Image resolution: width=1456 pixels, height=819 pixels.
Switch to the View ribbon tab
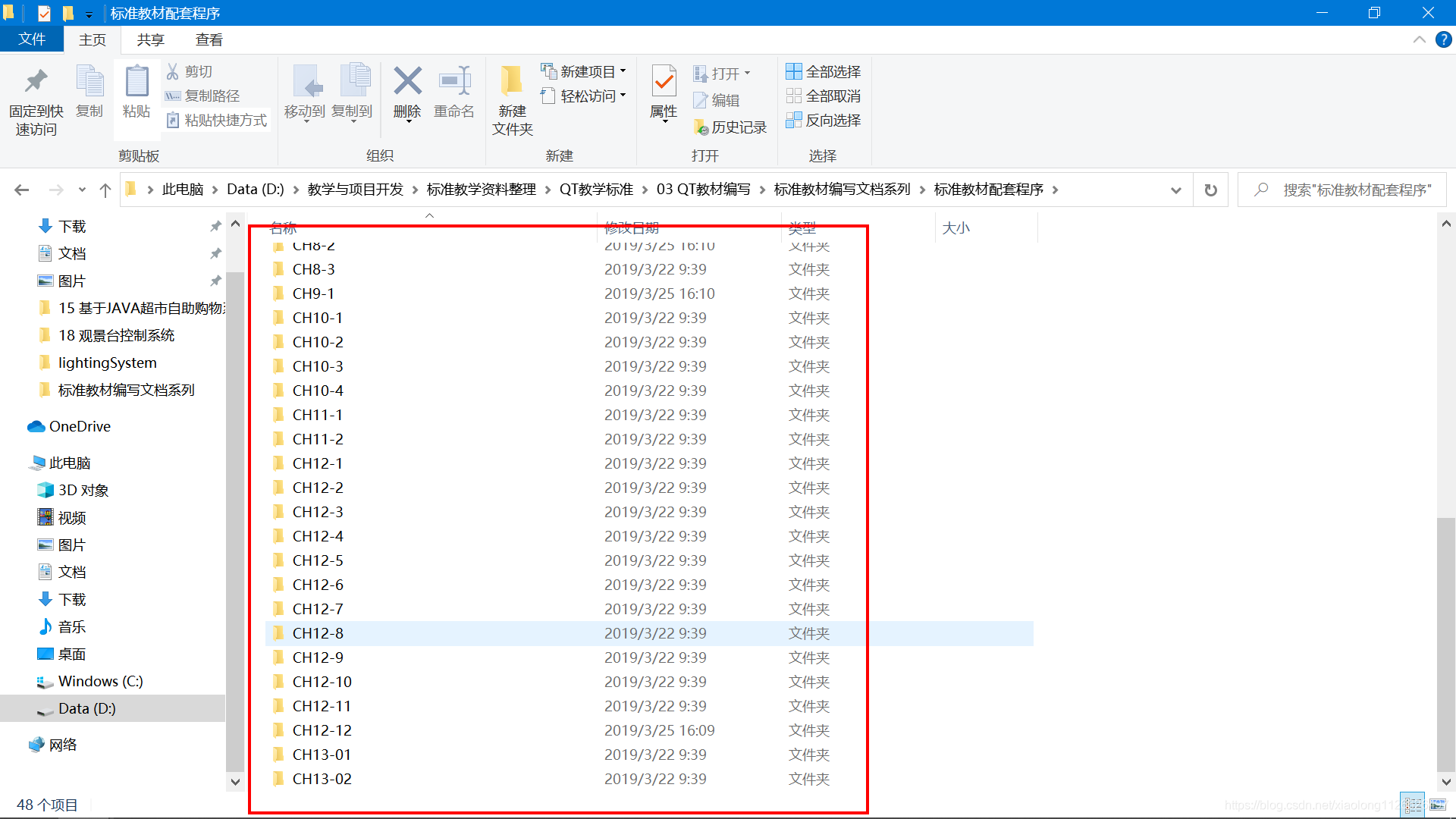(x=209, y=39)
